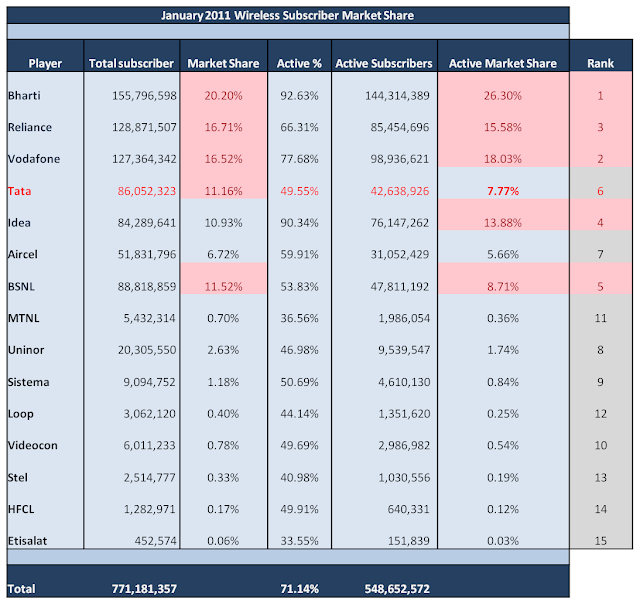Click the Etisalat player cell
The image size is (640, 604).
[x=27, y=541]
